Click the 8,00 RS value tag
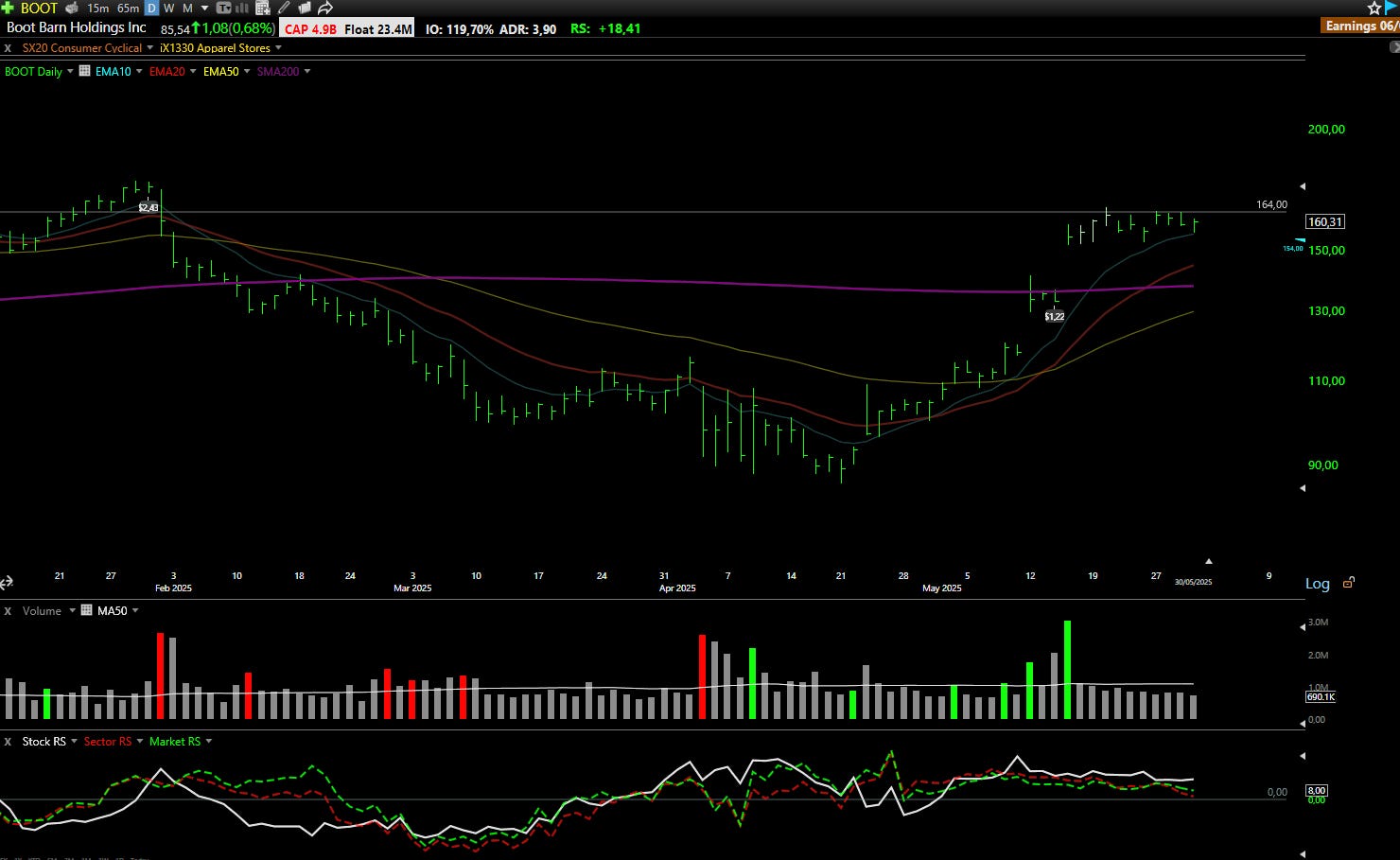 tap(1317, 790)
